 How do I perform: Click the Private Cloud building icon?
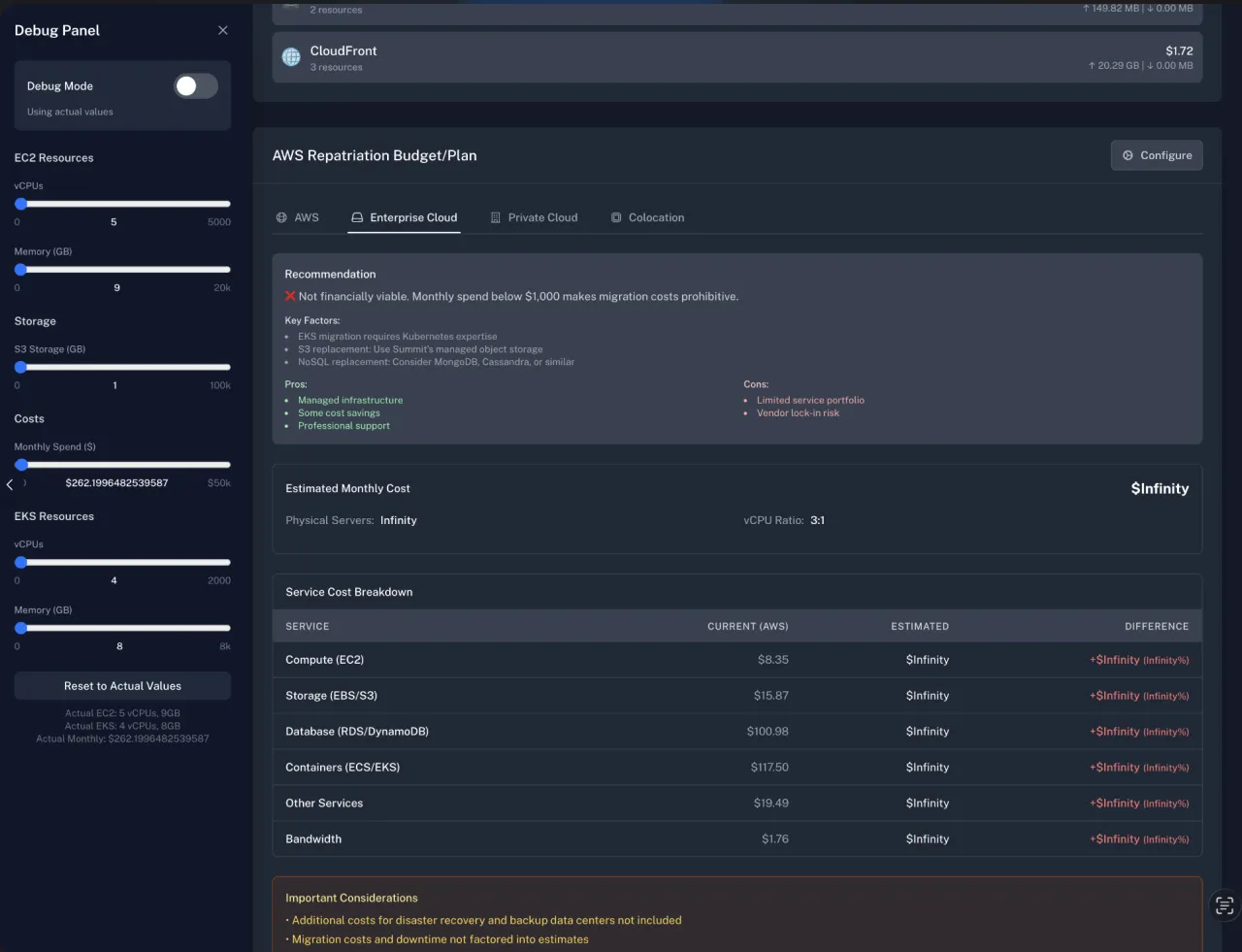pos(496,217)
